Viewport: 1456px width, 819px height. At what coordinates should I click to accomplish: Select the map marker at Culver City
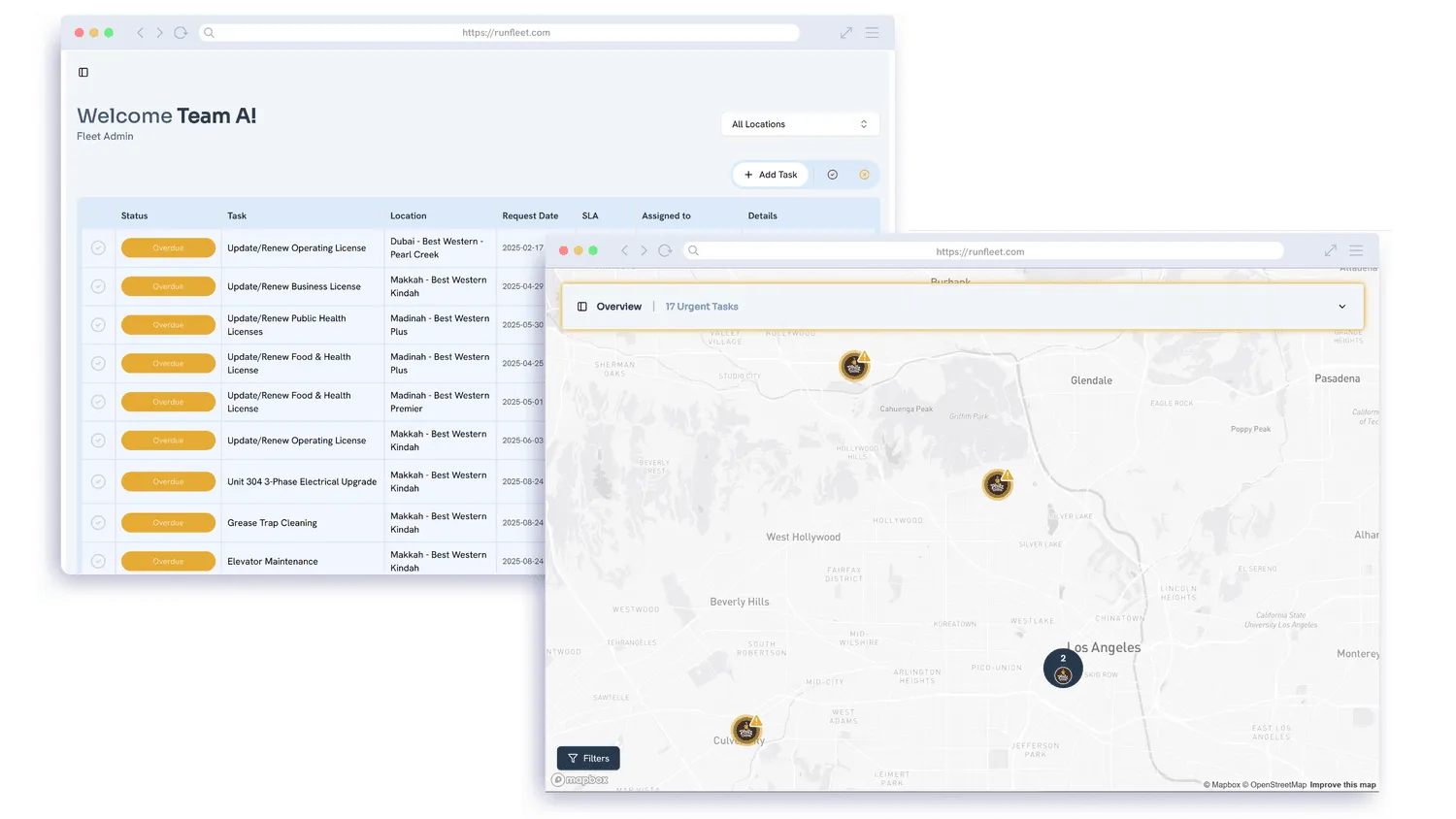(746, 731)
